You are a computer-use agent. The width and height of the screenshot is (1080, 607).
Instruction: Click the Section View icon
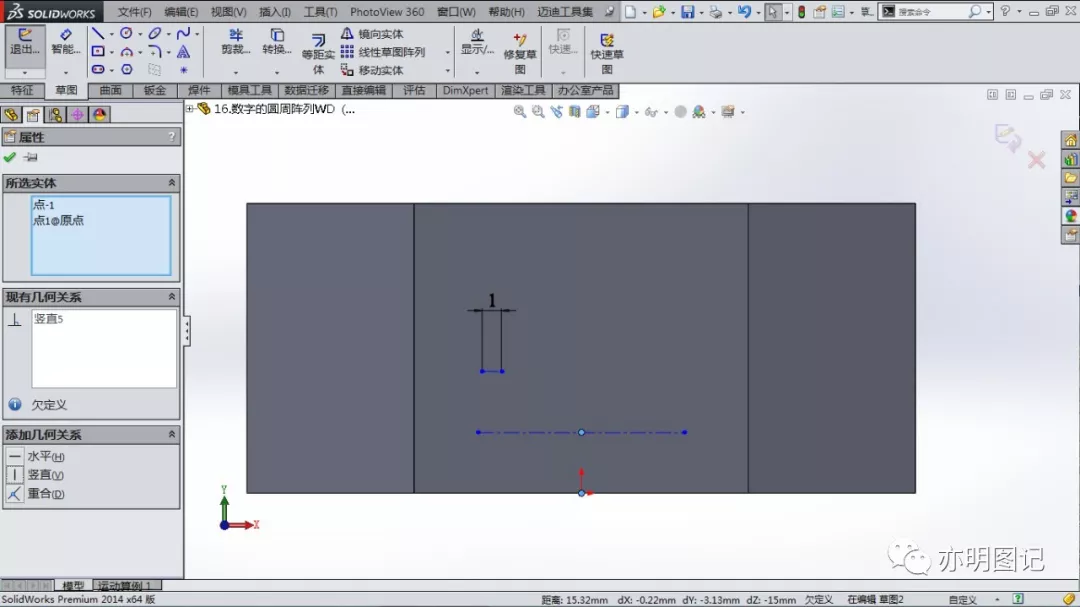click(574, 112)
